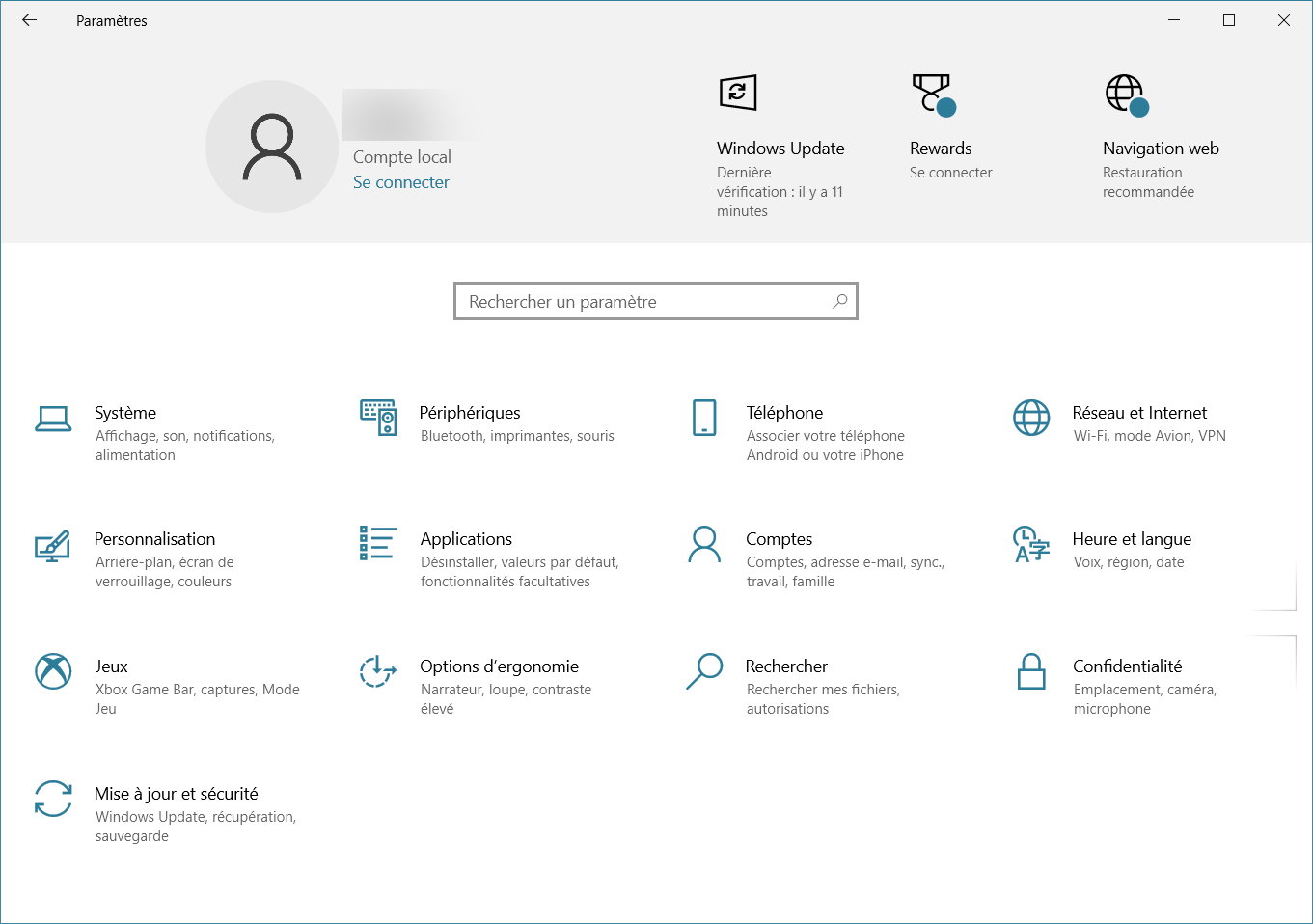
Task: Open the Périphériques devices icon
Action: (378, 418)
